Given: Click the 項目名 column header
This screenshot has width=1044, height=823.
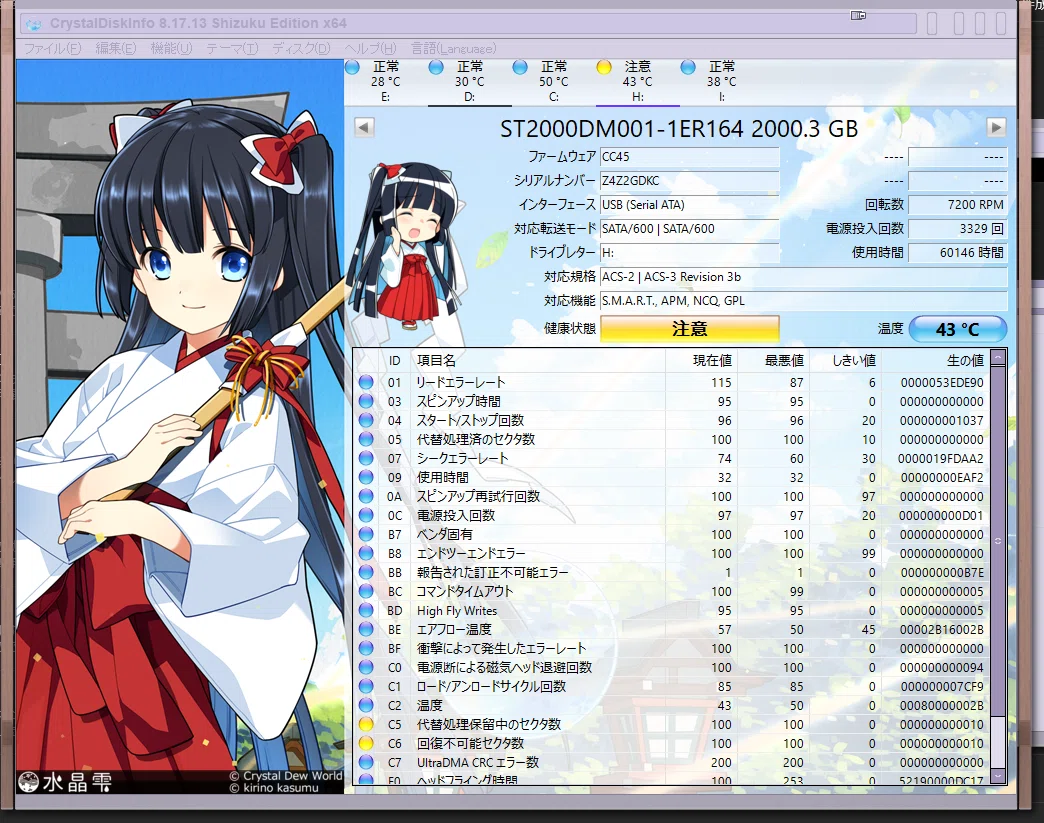Looking at the screenshot, I should tap(538, 360).
